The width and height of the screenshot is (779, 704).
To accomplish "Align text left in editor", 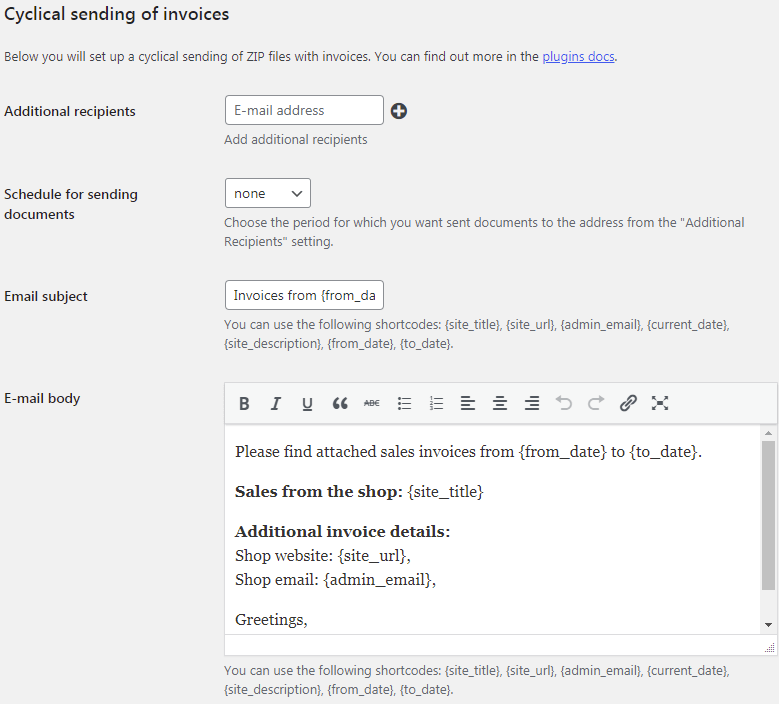I will [468, 404].
